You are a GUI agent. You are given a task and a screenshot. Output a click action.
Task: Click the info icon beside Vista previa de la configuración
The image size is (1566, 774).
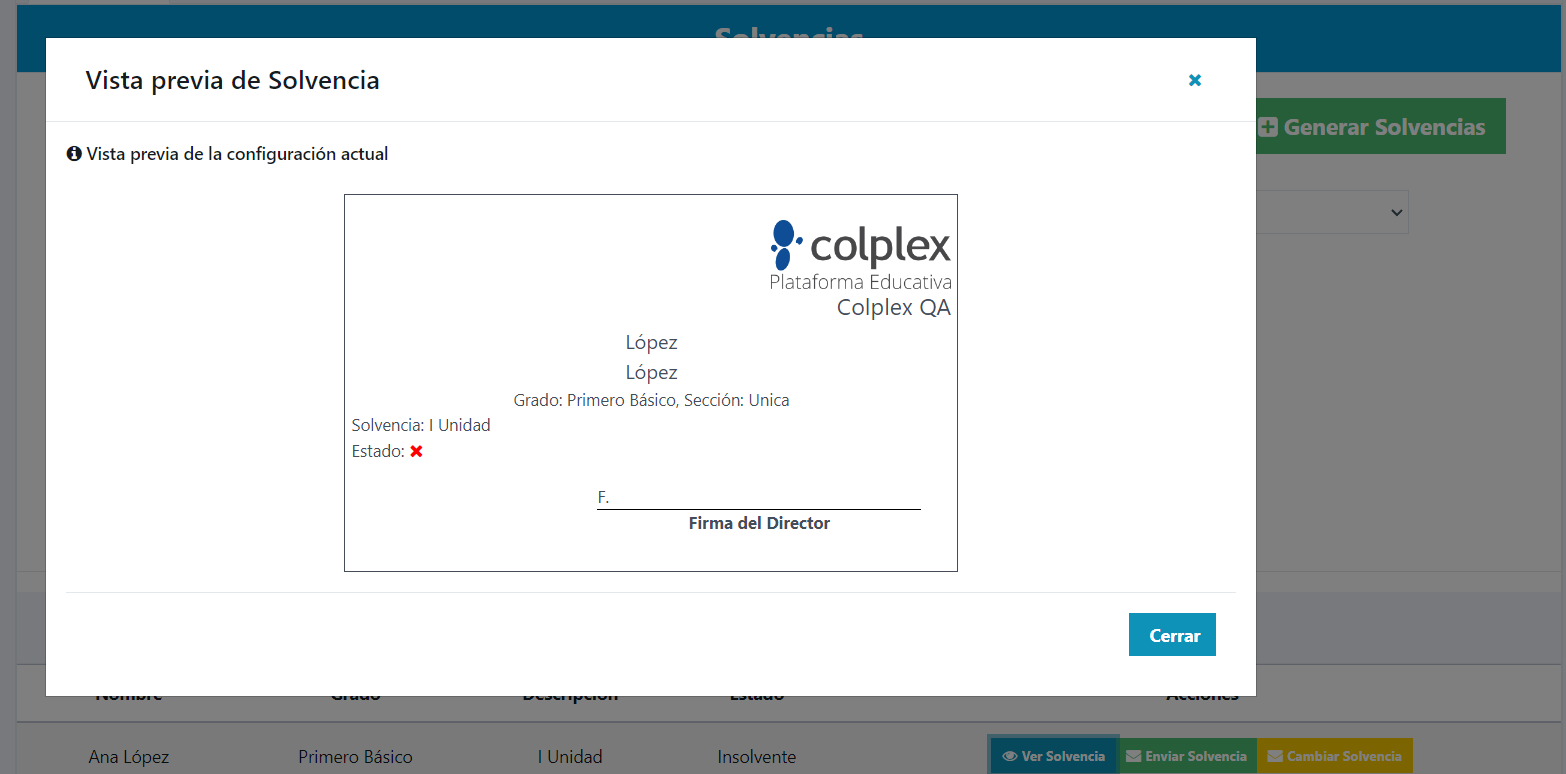[x=74, y=154]
